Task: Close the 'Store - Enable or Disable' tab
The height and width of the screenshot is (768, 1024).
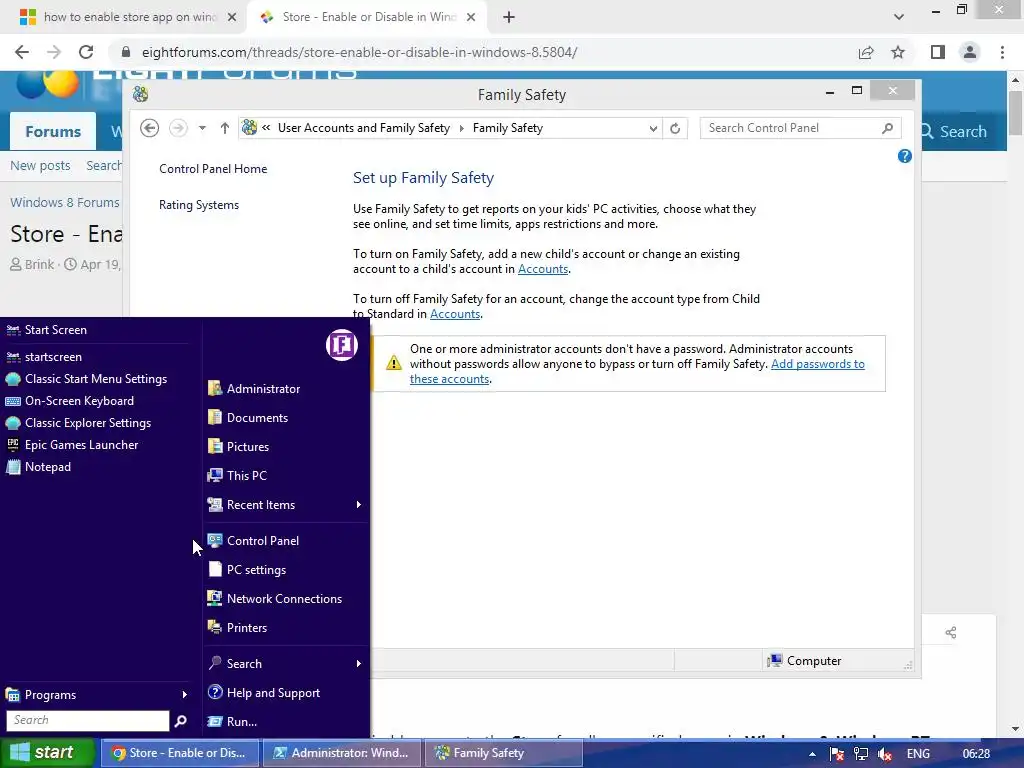Action: (471, 18)
